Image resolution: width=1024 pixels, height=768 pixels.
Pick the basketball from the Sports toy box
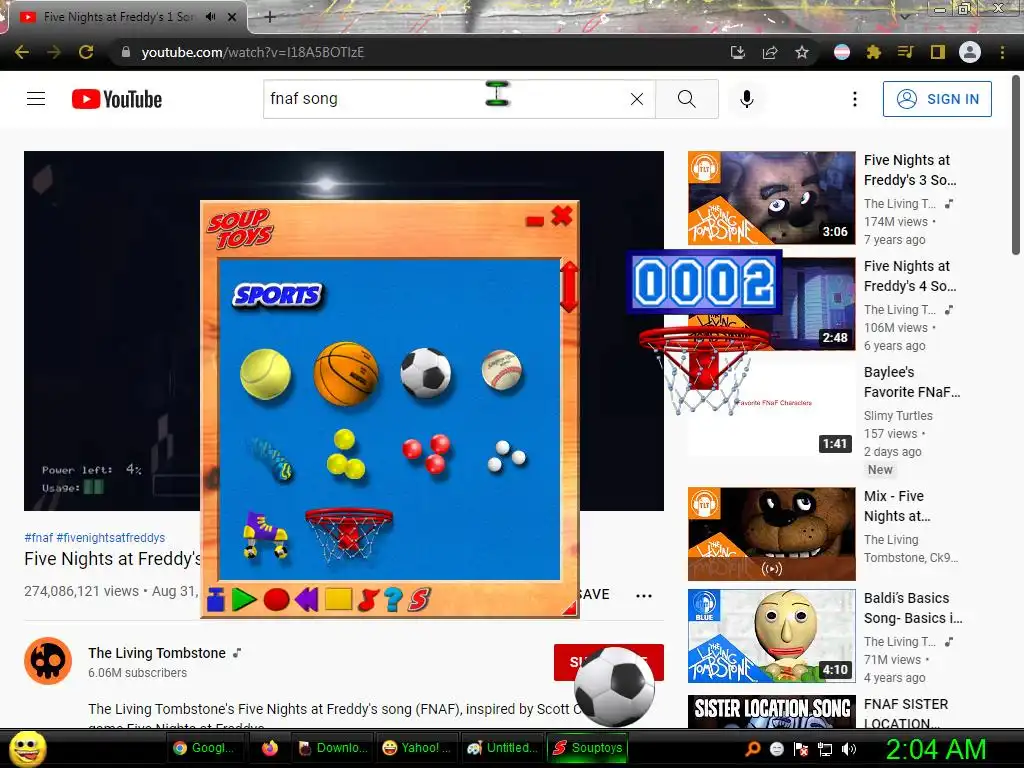pos(346,373)
